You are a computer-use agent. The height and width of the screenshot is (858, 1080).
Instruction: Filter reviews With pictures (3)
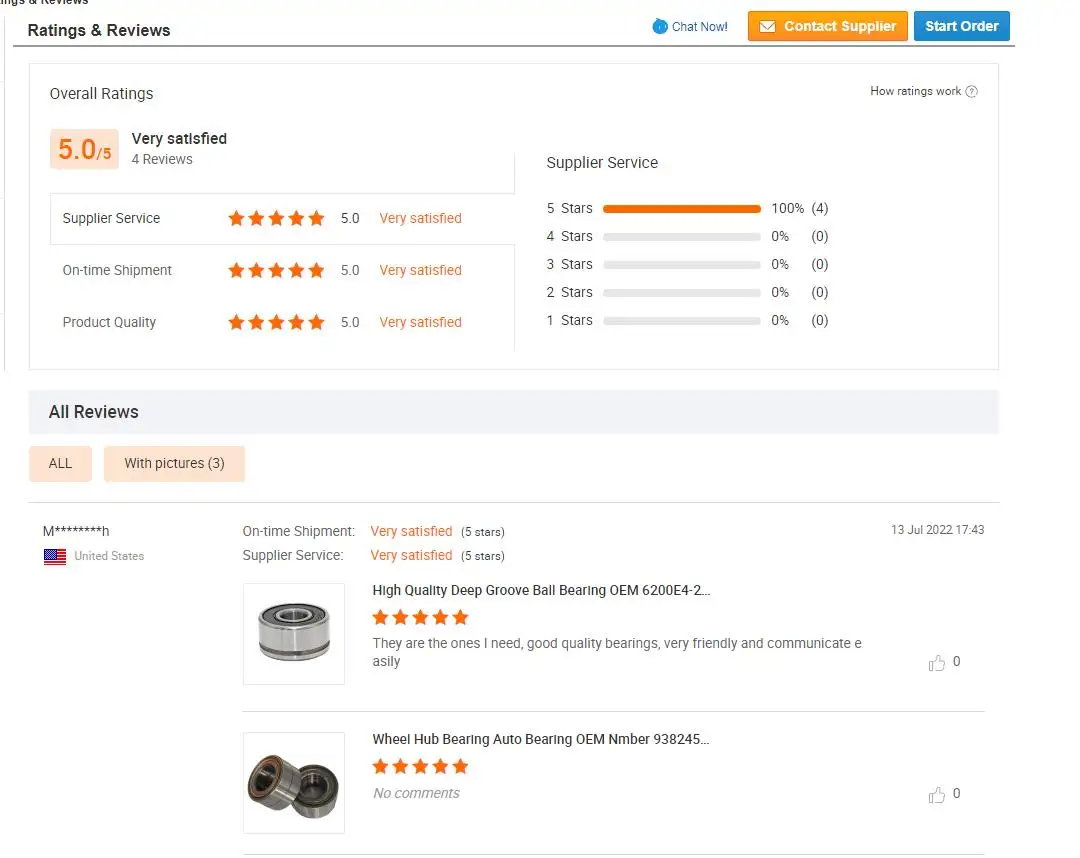(x=174, y=463)
